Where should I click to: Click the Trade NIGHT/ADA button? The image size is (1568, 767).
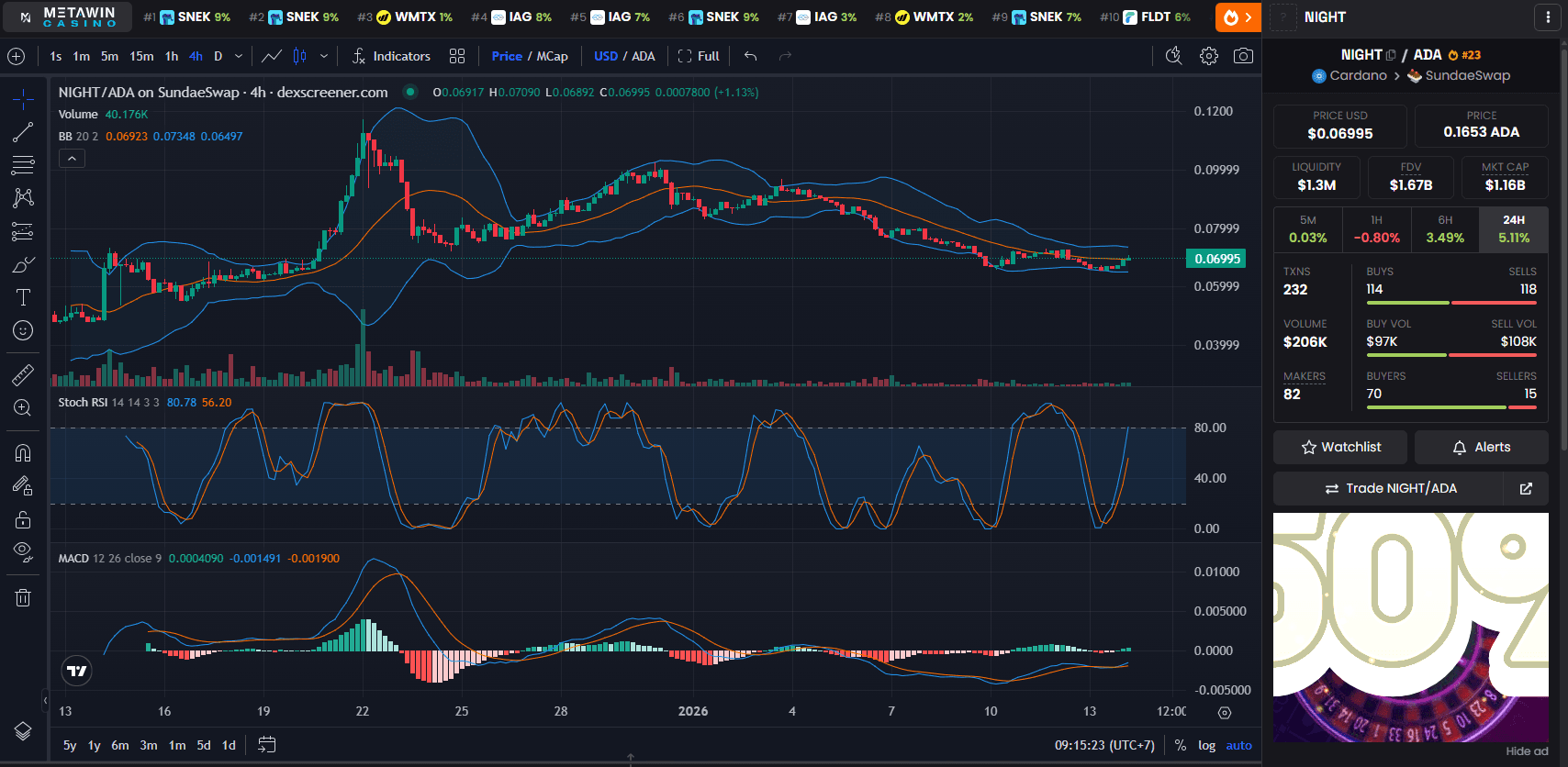coord(1390,488)
